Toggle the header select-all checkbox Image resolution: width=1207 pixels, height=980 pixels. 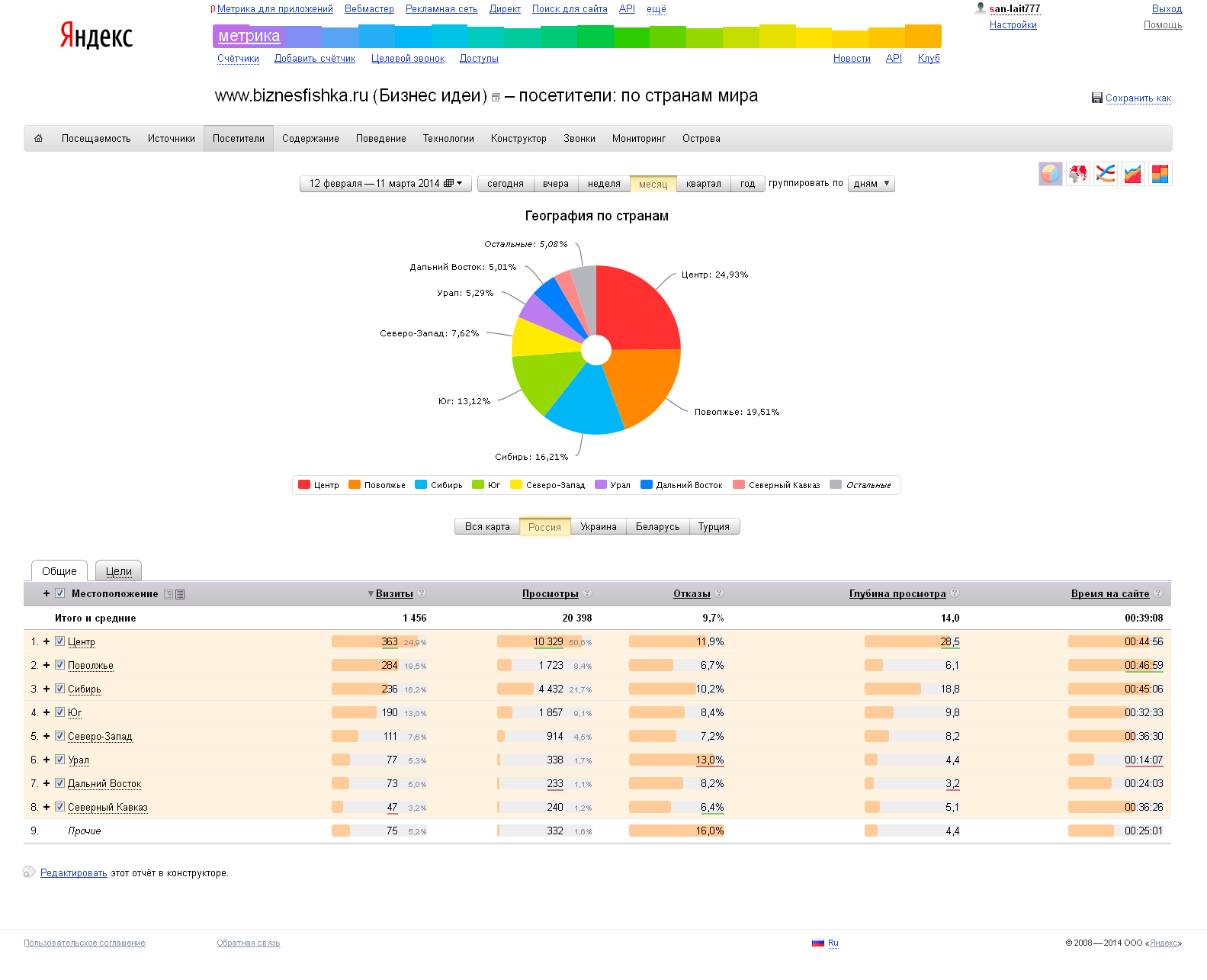[59, 593]
